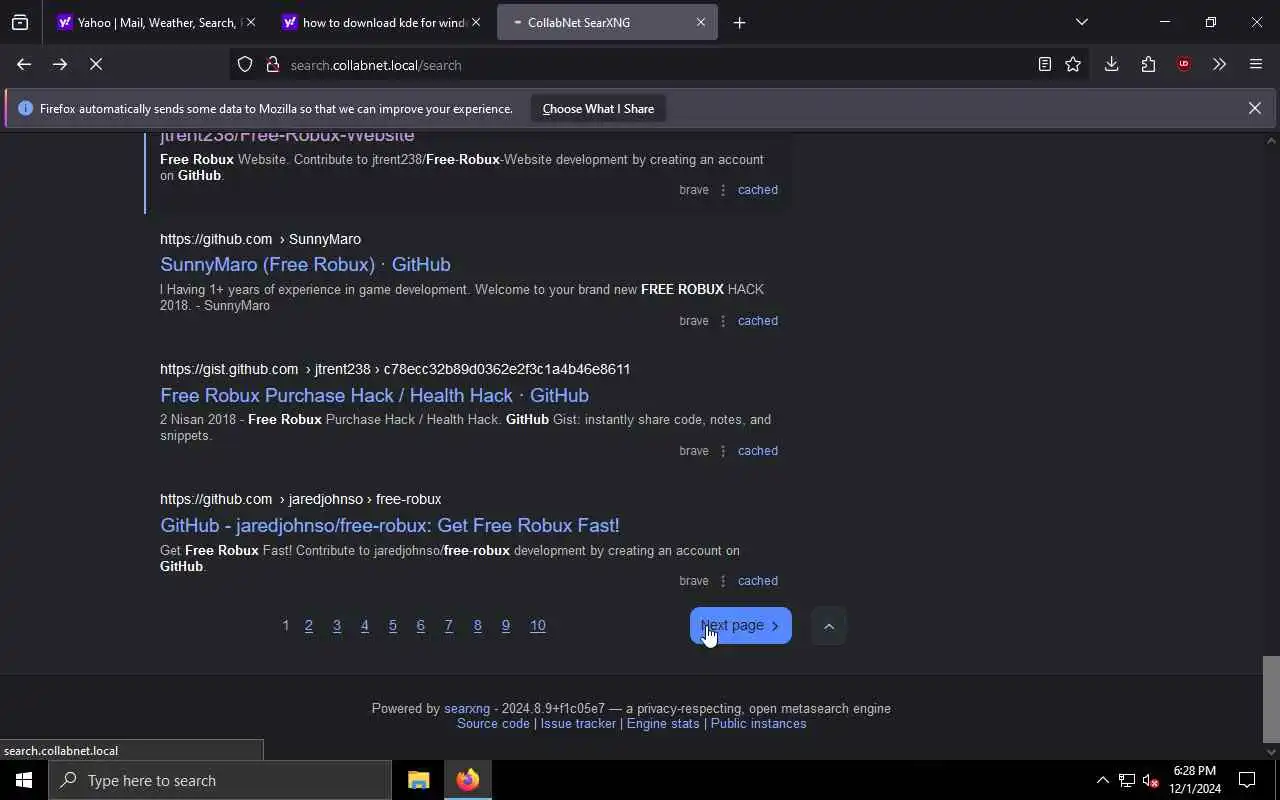Toggle reader view icon

[1044, 64]
